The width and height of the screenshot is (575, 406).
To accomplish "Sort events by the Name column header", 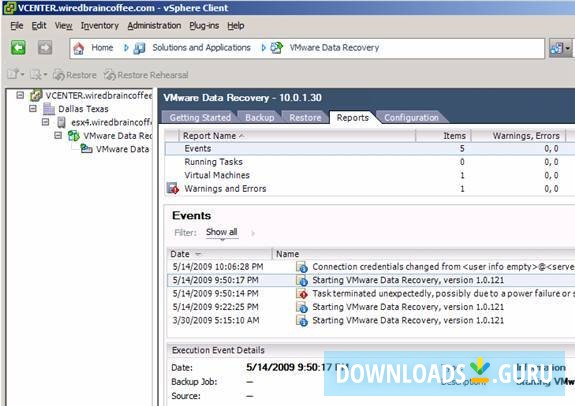I will tap(424, 254).
